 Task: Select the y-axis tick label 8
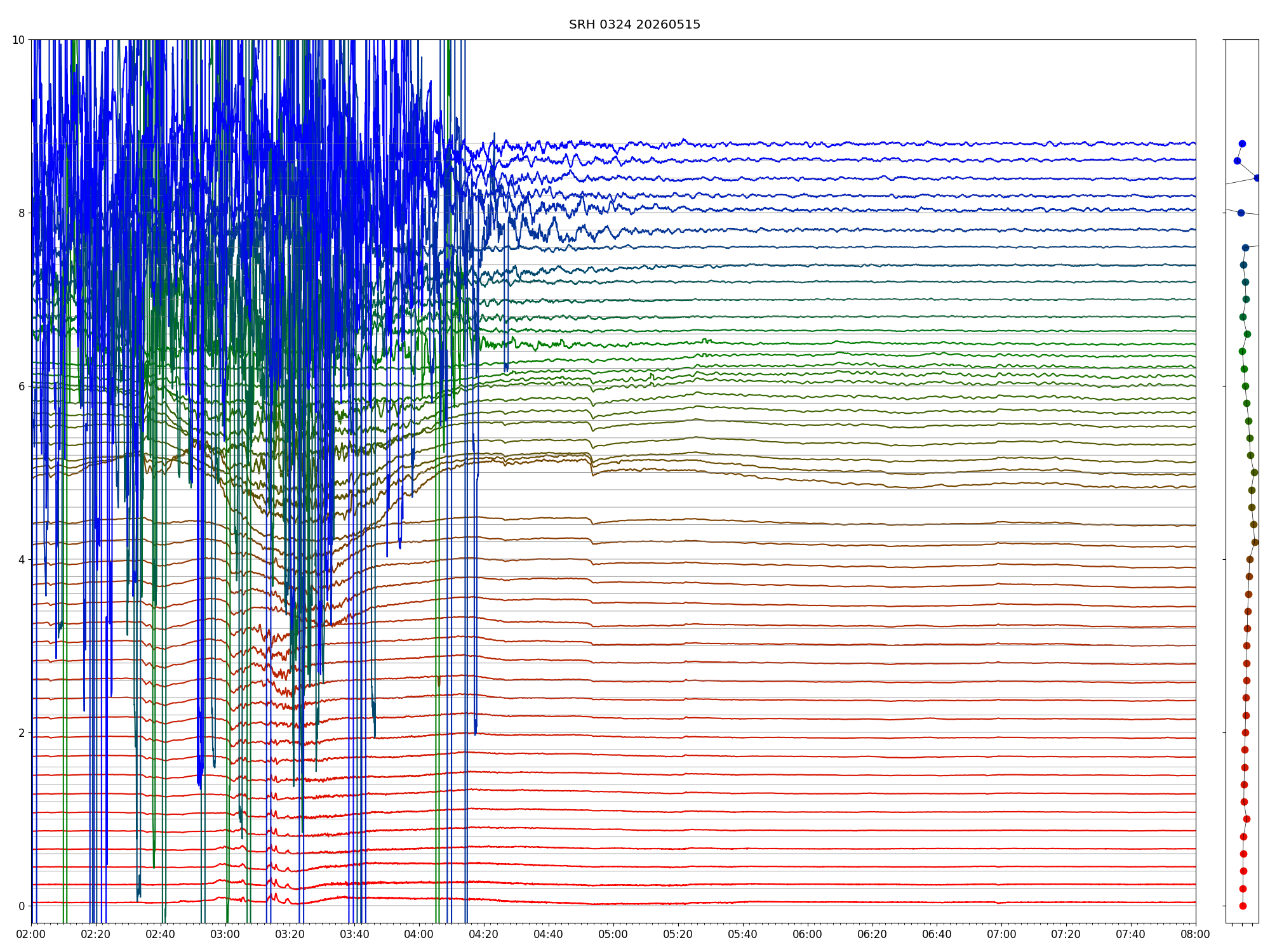(22, 213)
